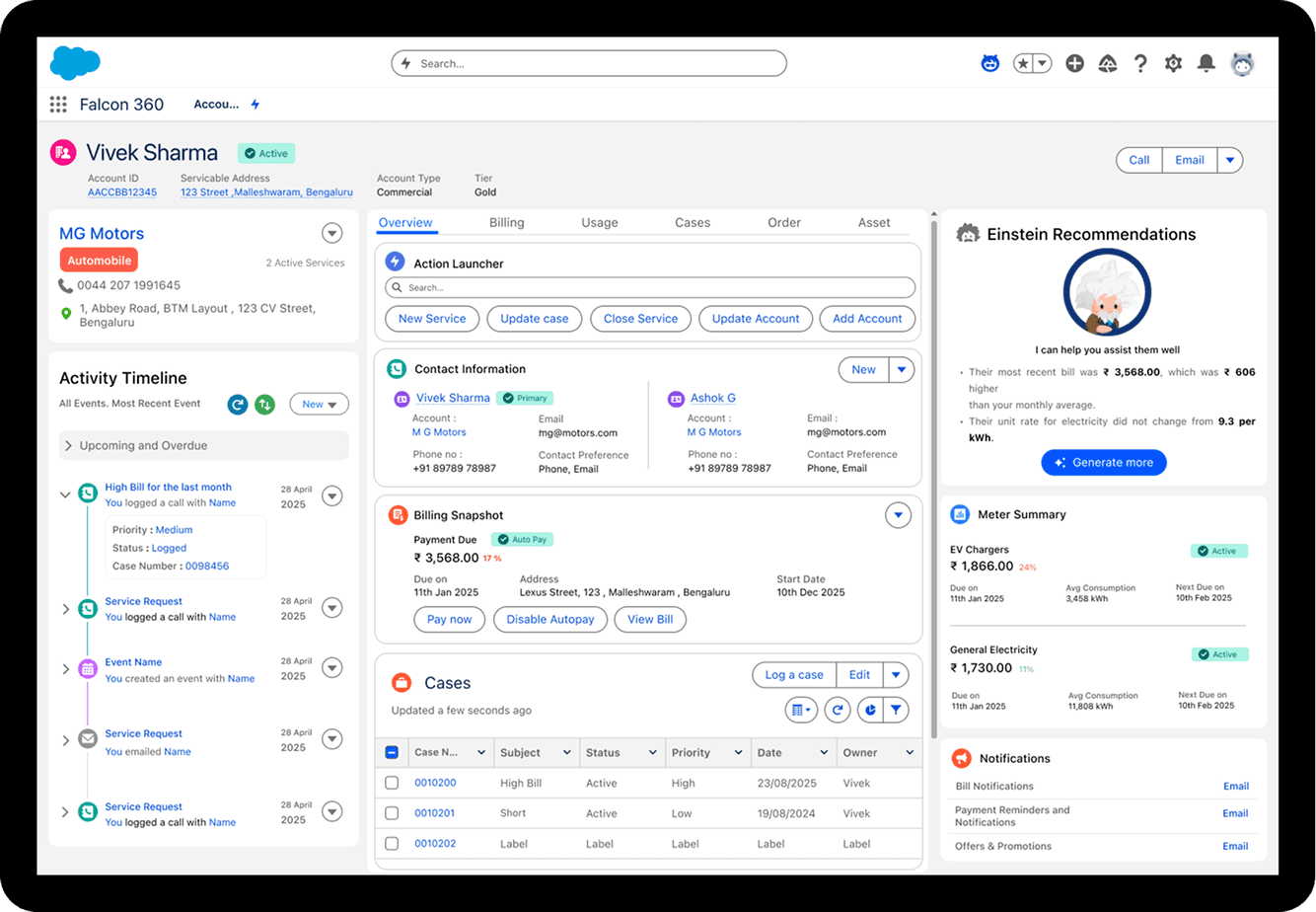Switch to the Asset tab
Screen dimensions: 1316x912
pyautogui.click(x=874, y=223)
